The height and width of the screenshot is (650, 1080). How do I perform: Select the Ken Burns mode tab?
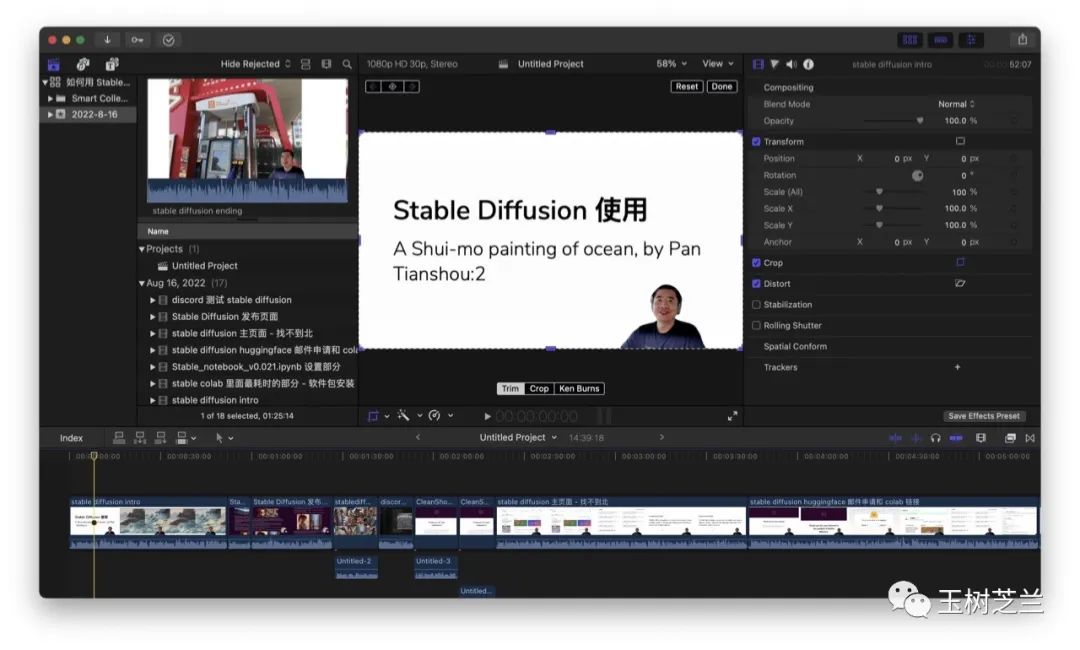(579, 388)
